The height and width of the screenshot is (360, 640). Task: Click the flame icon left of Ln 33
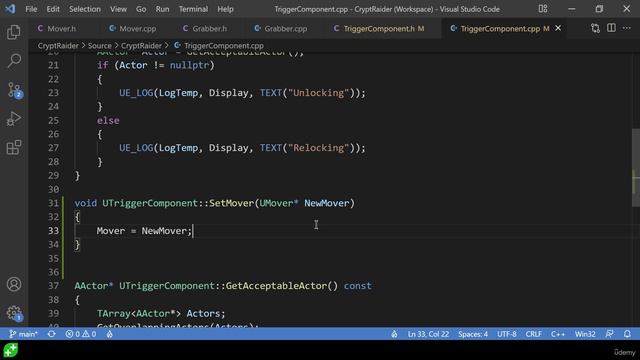[x=394, y=334]
